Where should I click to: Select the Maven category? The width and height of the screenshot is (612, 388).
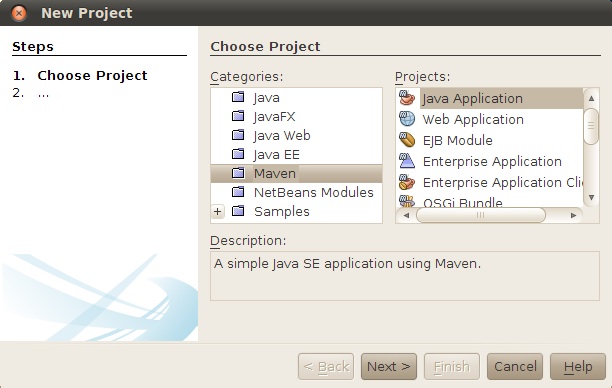275,173
